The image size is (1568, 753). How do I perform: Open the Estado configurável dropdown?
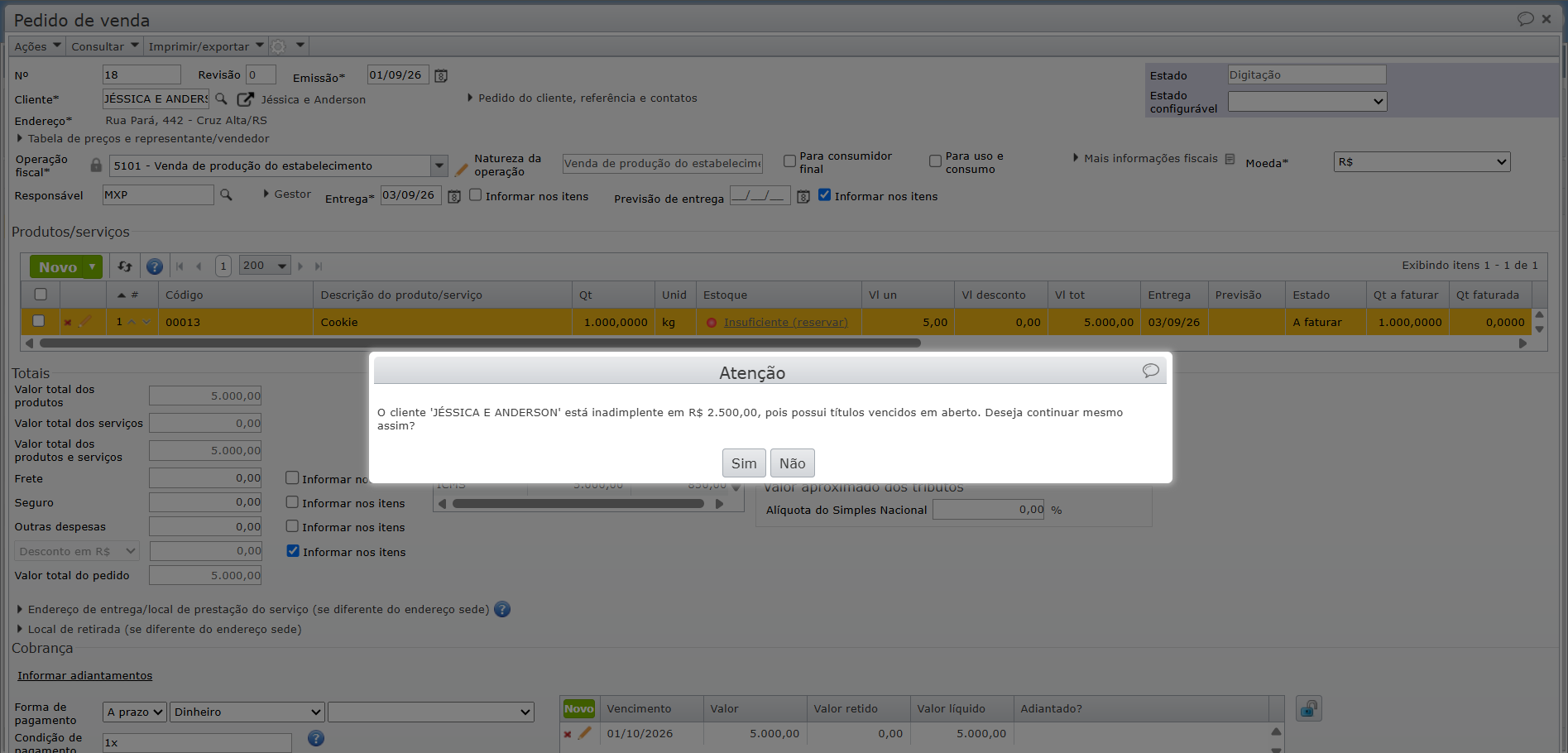1307,101
